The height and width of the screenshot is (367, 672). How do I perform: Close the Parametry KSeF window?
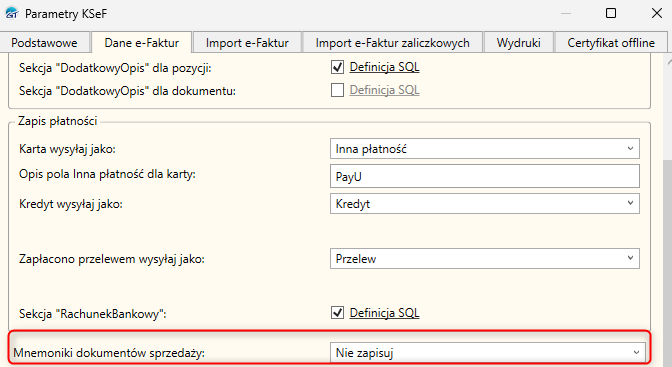tap(657, 13)
